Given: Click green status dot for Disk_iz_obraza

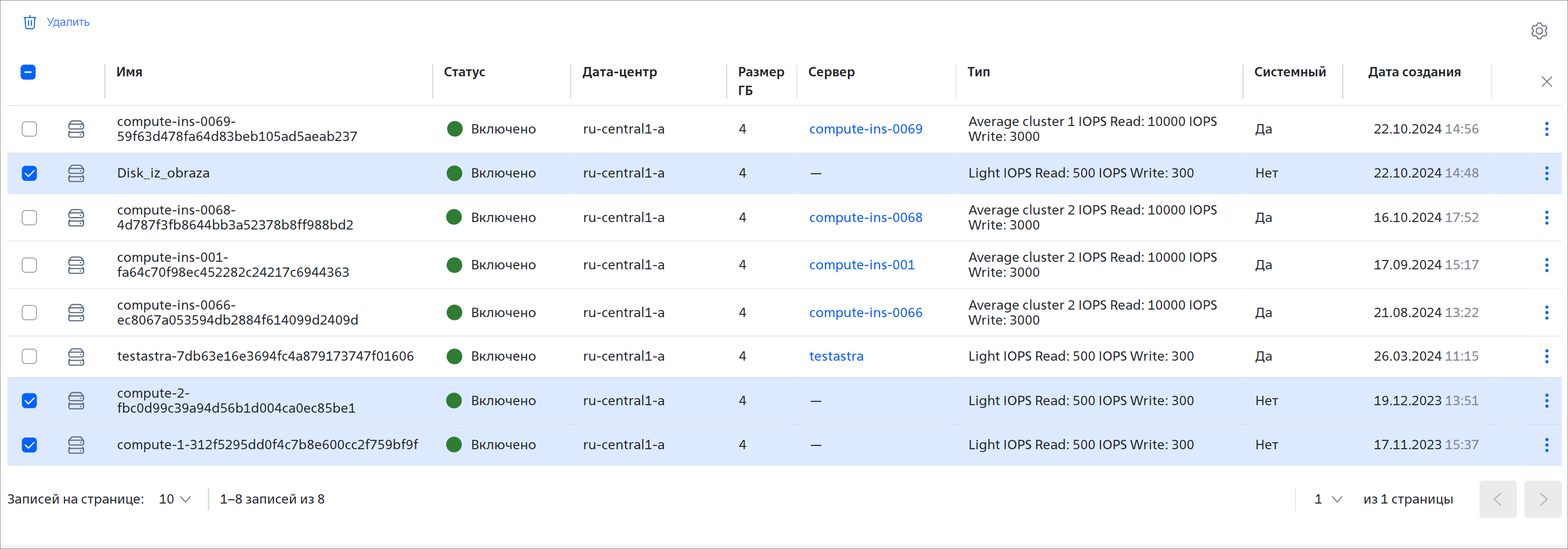Looking at the screenshot, I should pyautogui.click(x=454, y=173).
